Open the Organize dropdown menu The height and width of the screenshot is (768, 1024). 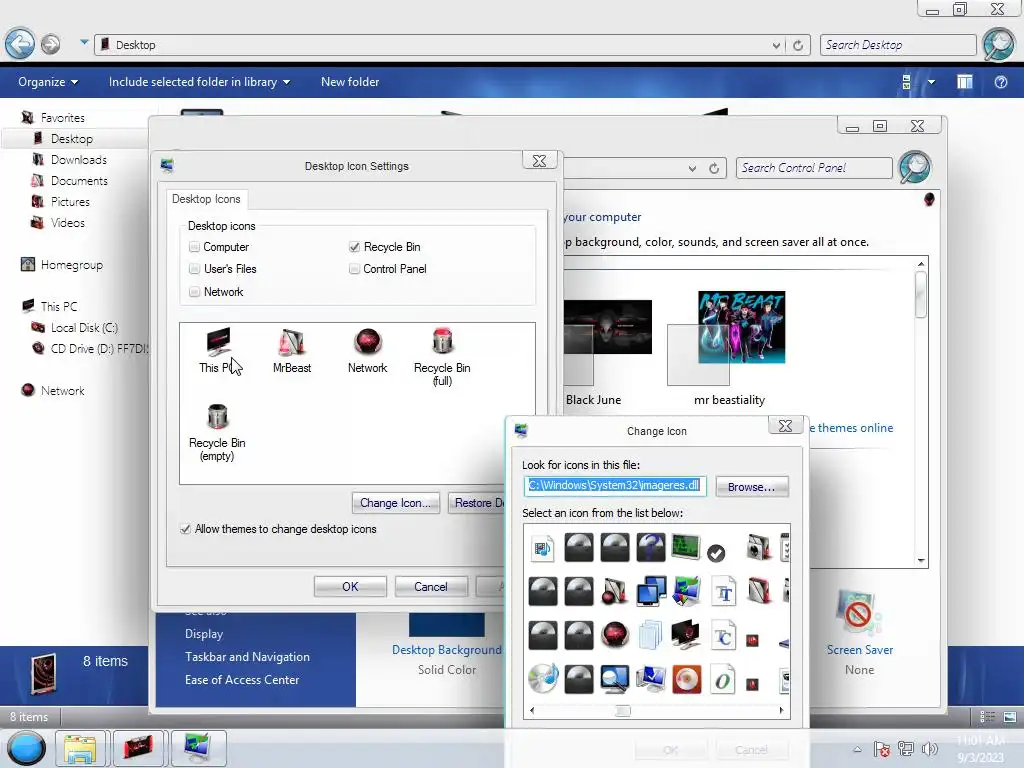[x=48, y=82]
